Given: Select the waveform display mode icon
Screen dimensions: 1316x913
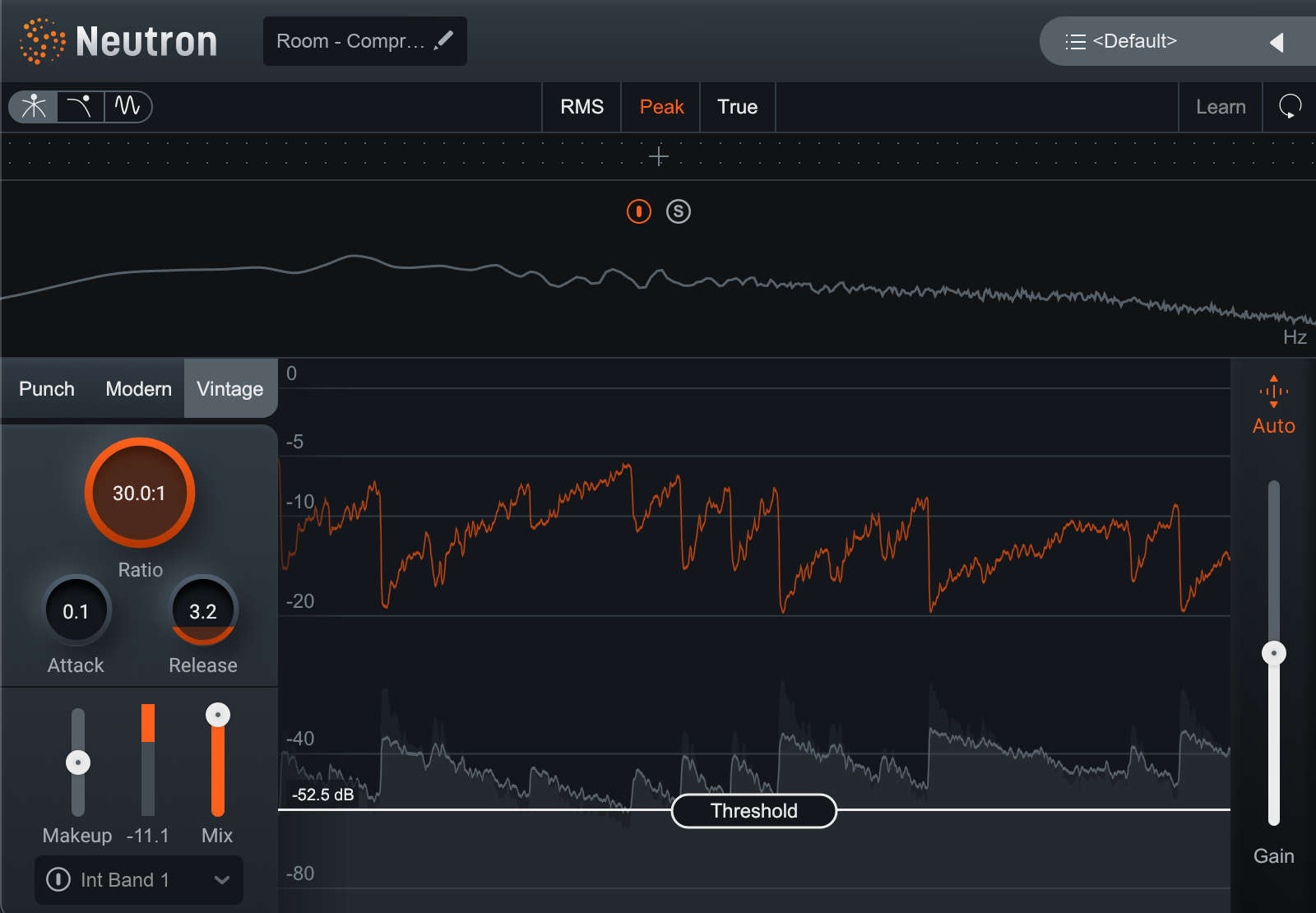Looking at the screenshot, I should point(127,107).
